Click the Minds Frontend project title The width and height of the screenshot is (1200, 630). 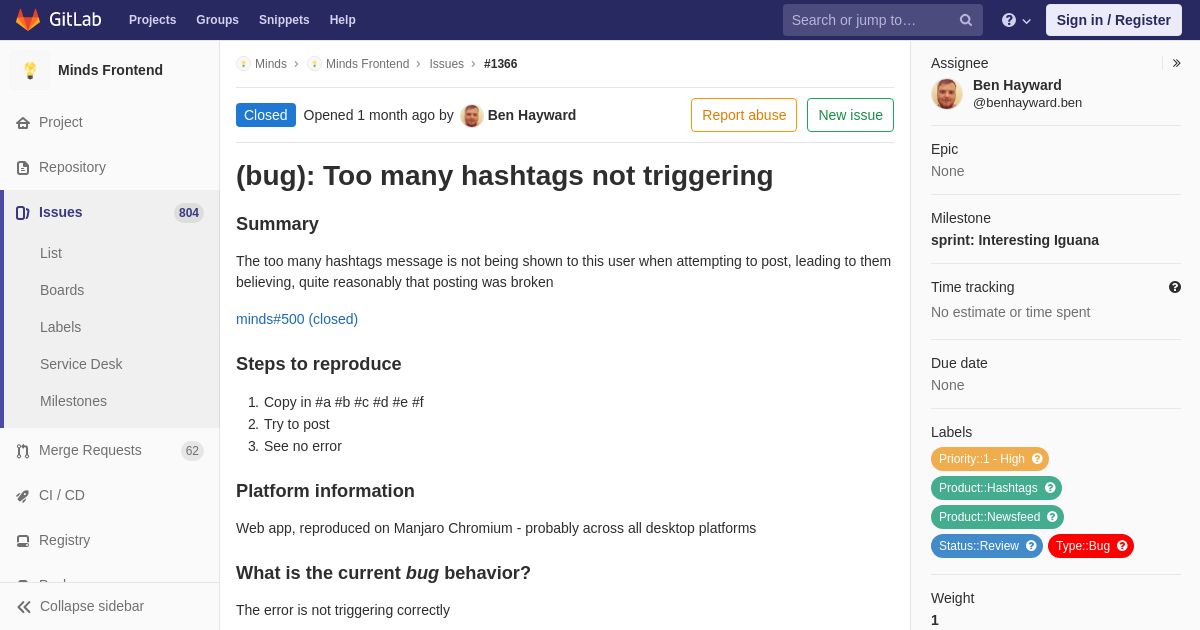click(110, 70)
